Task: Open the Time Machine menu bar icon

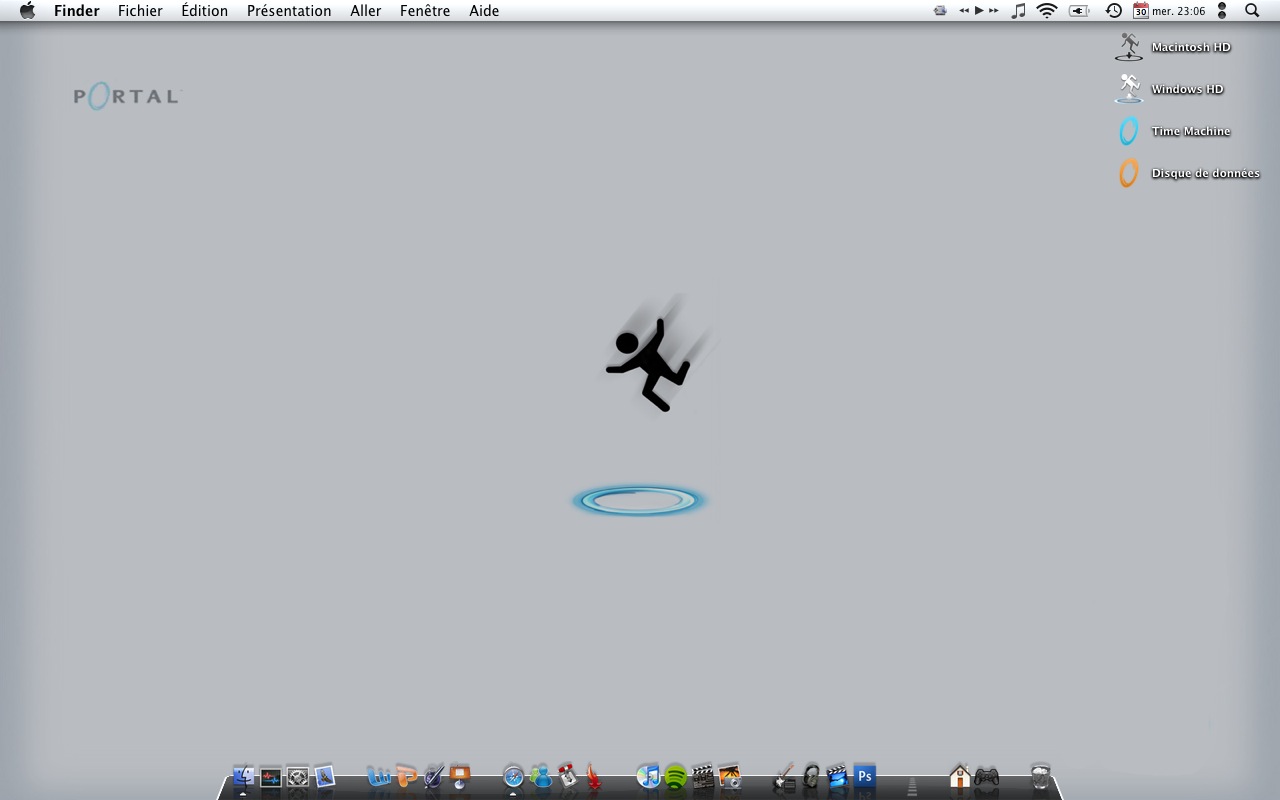Action: tap(1113, 11)
